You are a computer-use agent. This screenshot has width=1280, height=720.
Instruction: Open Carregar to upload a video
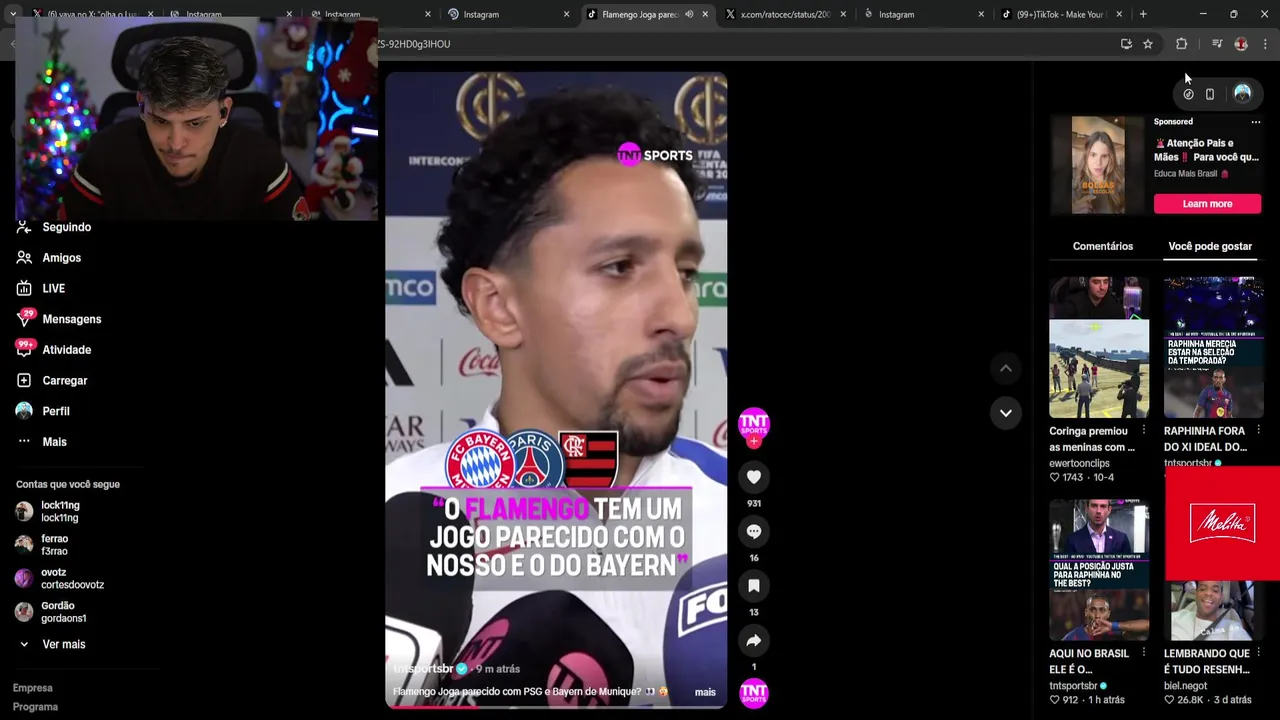click(64, 381)
